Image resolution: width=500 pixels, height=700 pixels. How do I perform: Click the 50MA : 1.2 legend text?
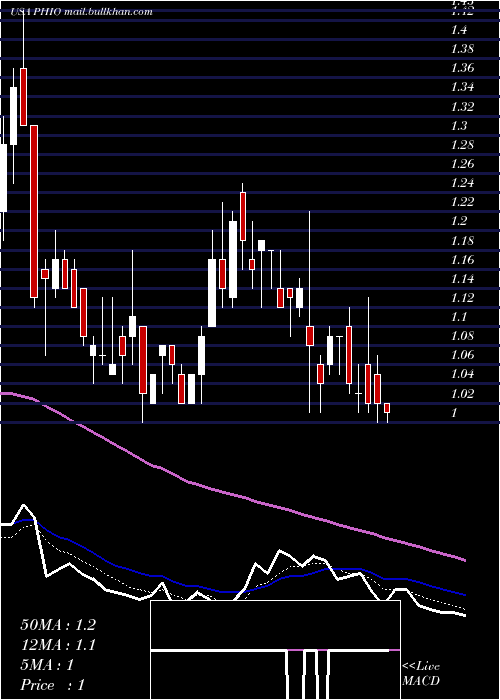coord(58,625)
